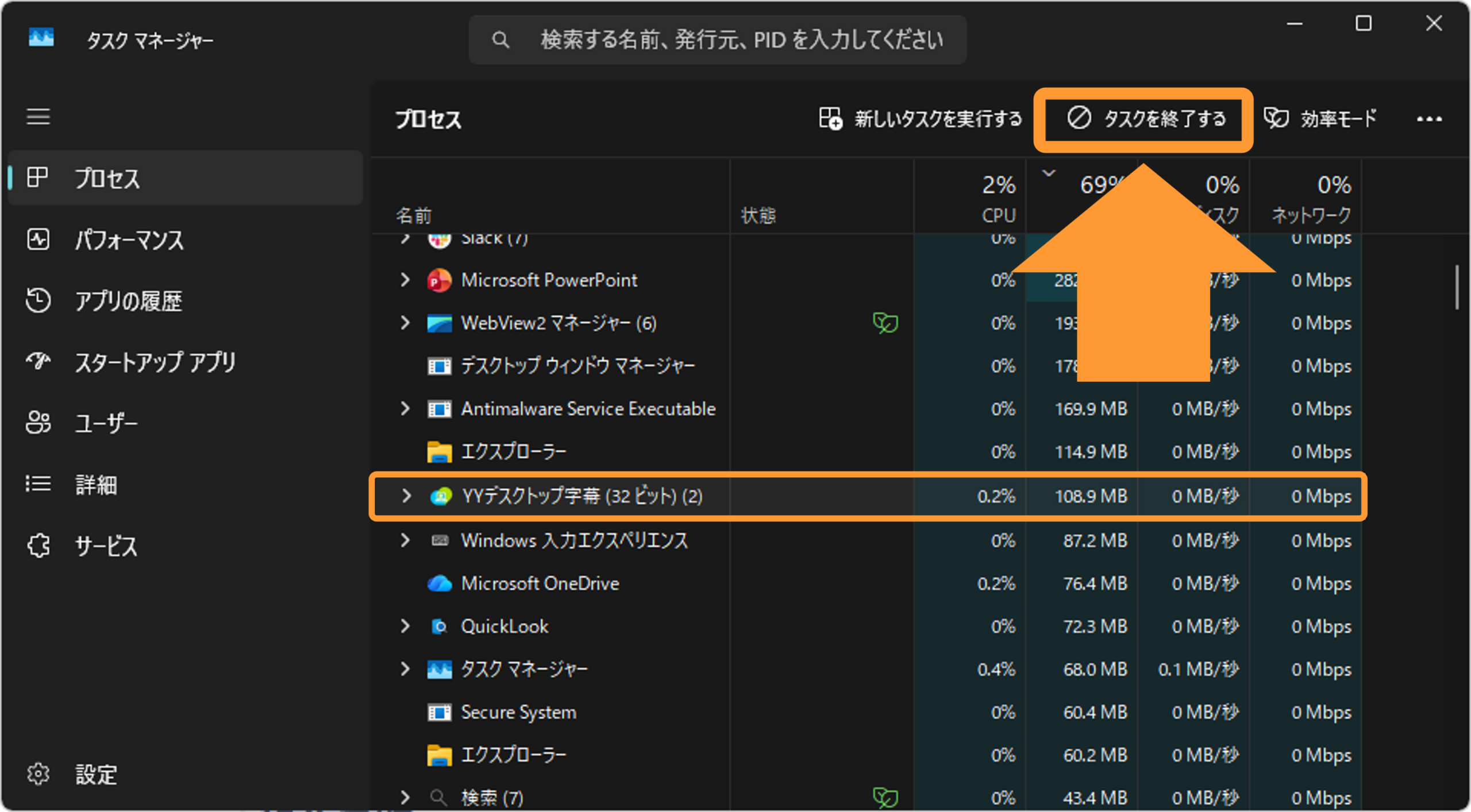Click the スタートアップ アプリ gauge icon
The height and width of the screenshot is (812, 1471).
[x=38, y=361]
